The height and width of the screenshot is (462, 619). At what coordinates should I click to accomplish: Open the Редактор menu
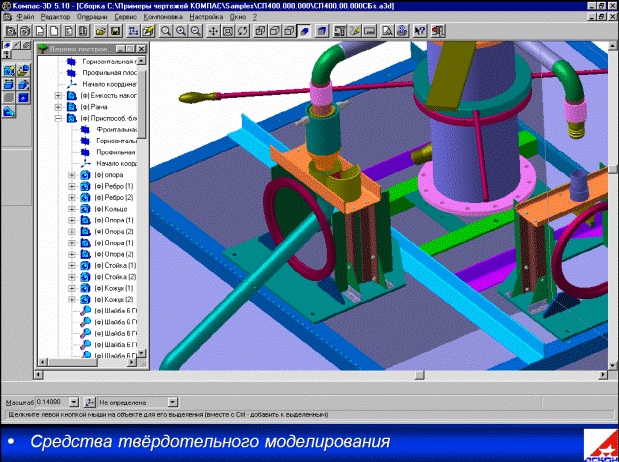click(55, 17)
